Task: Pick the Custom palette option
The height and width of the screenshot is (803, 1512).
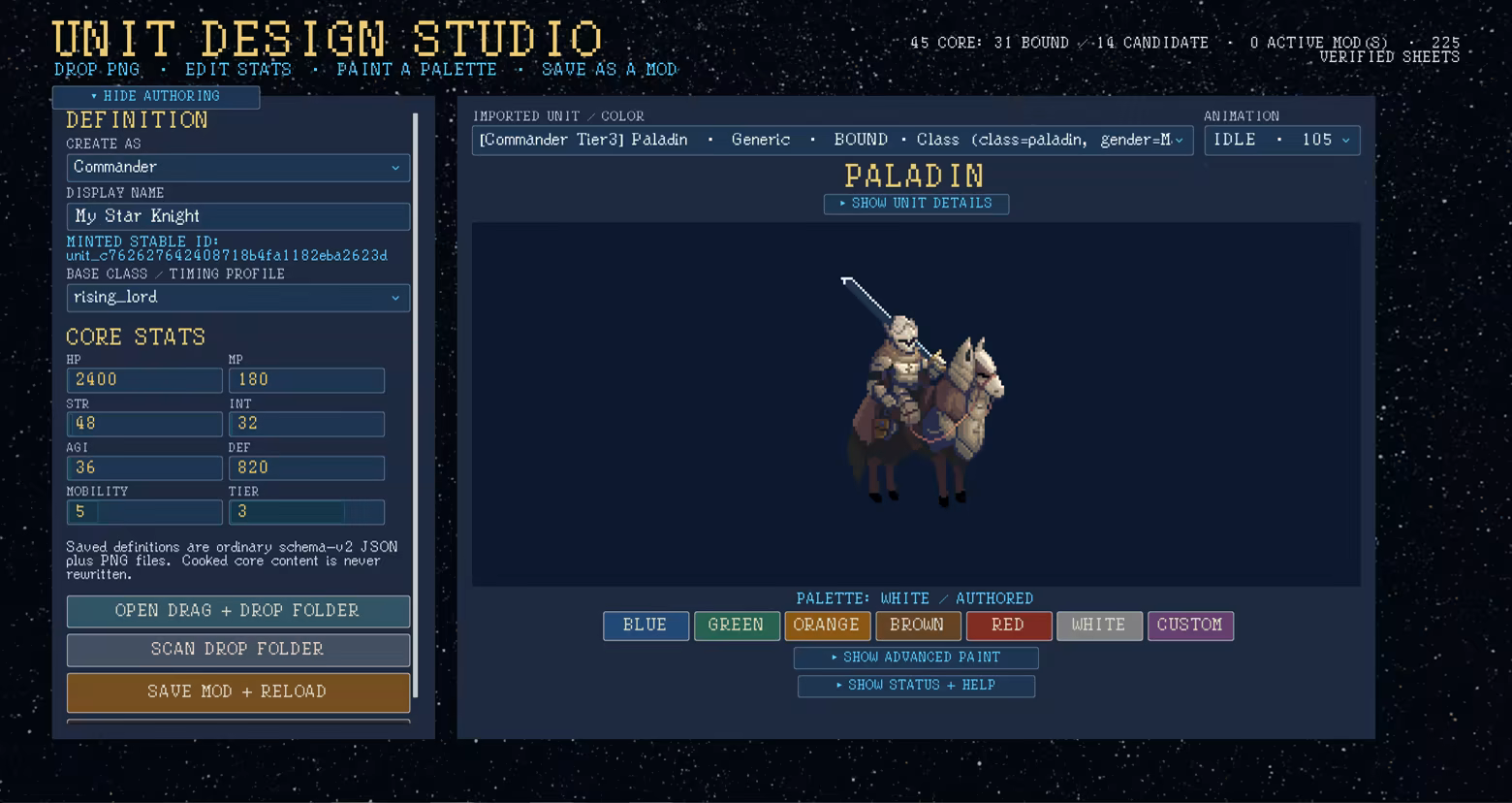Action: click(x=1190, y=626)
